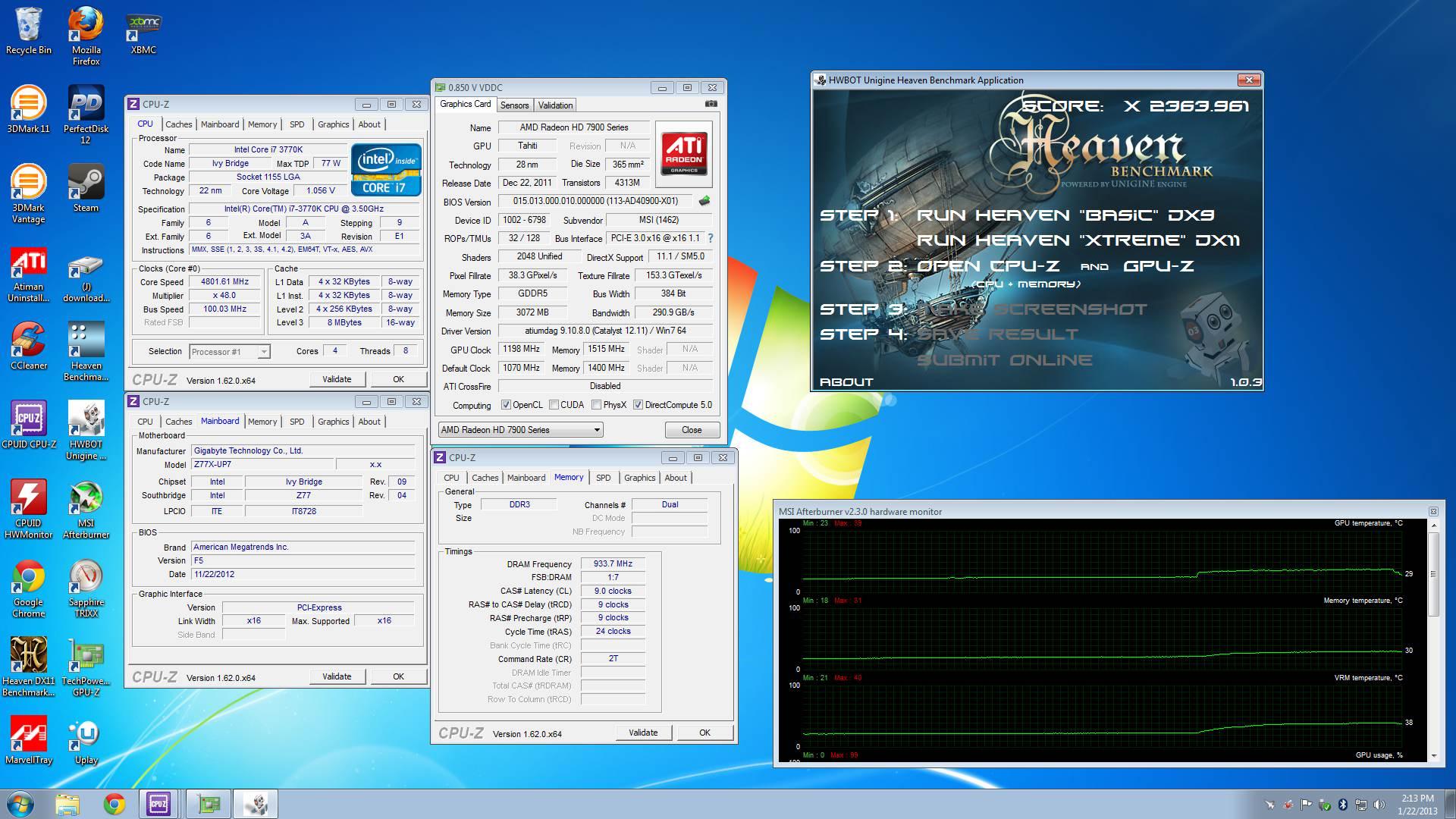
Task: Open Atiman Uninstaller shortcut
Action: point(28,273)
